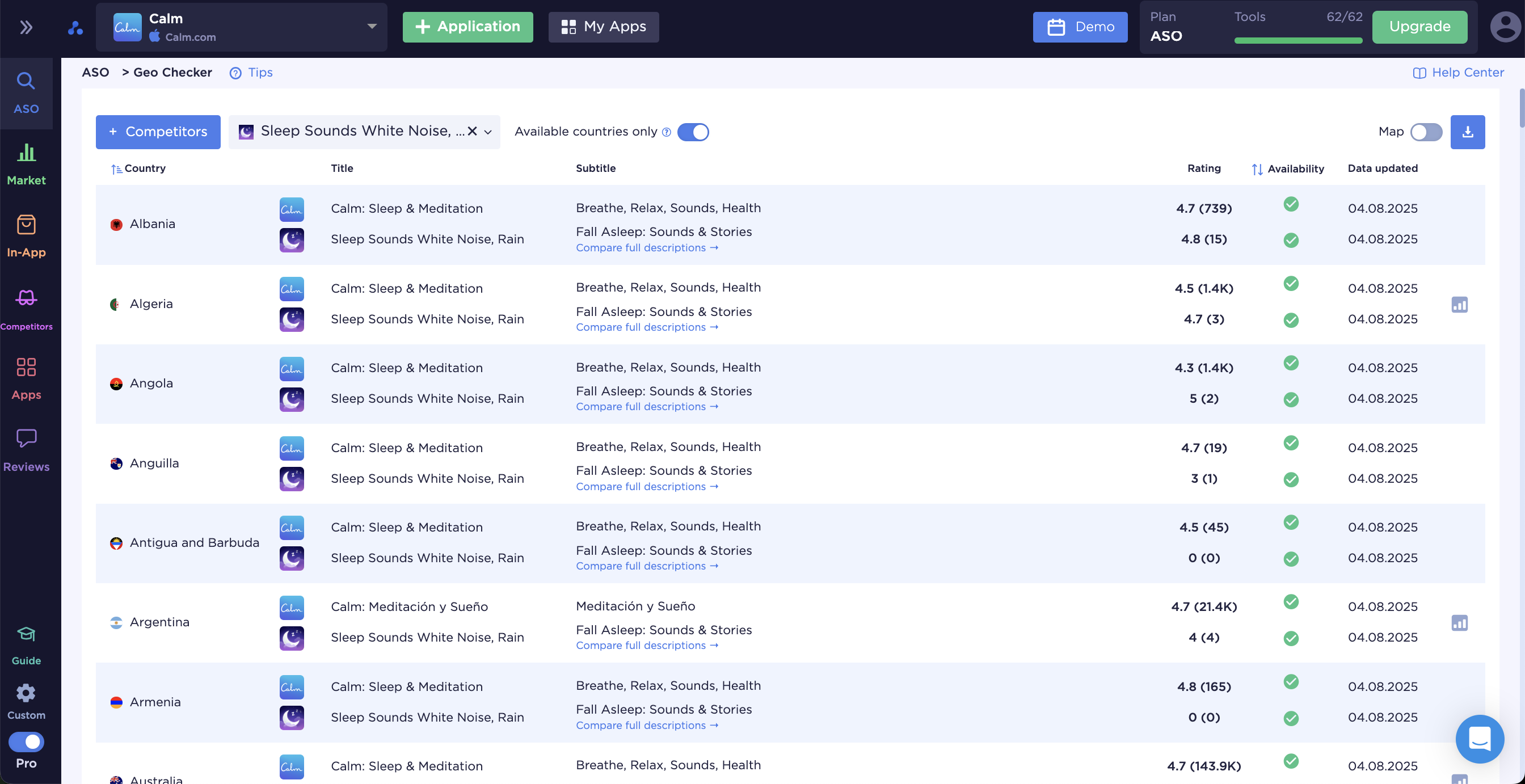
Task: Sort by Availability column
Action: [x=1288, y=170]
